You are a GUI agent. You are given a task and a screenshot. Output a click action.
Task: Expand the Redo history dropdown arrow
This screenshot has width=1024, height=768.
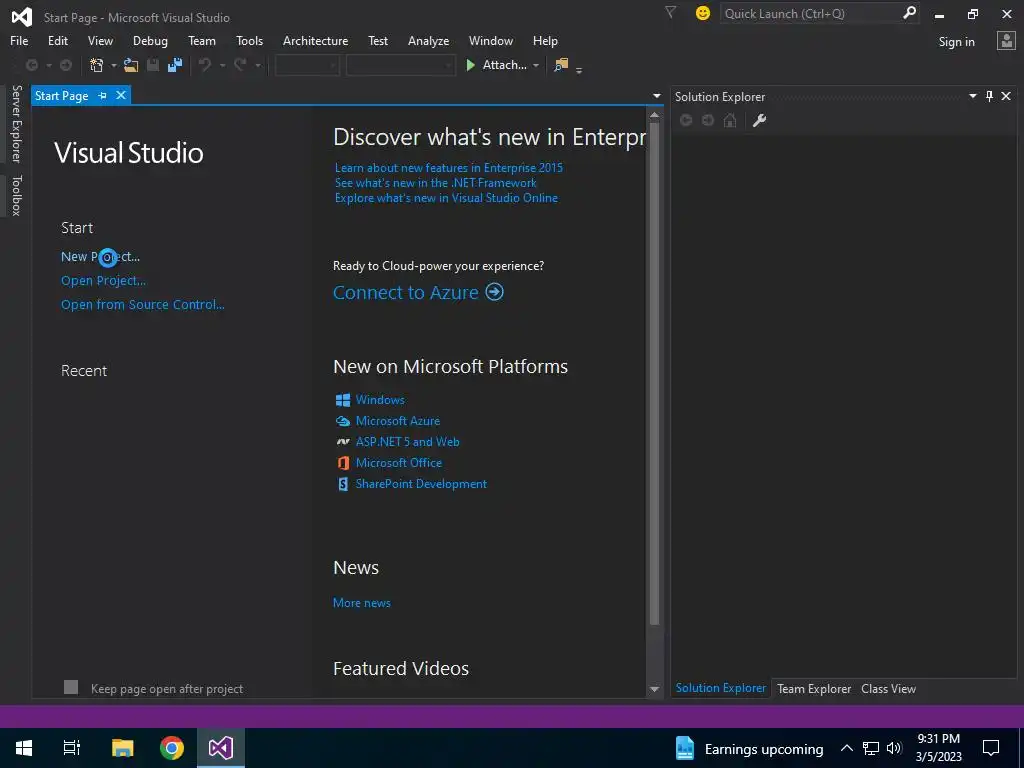point(258,65)
